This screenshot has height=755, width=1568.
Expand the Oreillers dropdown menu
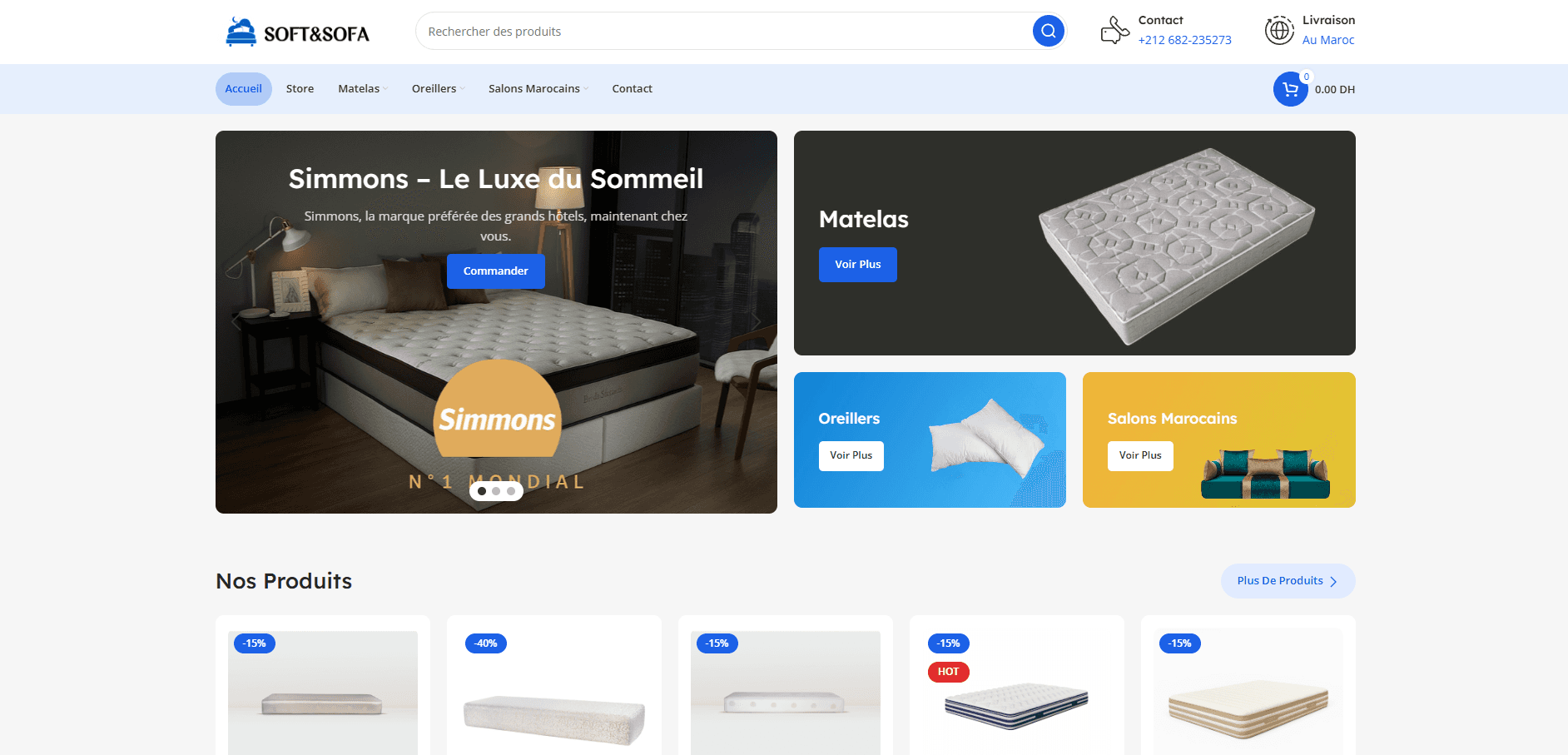438,89
